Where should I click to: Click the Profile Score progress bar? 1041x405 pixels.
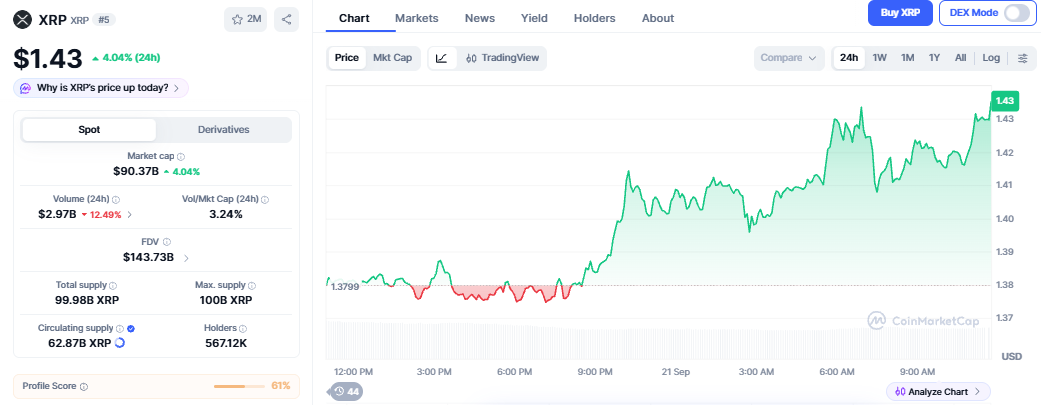coord(238,386)
